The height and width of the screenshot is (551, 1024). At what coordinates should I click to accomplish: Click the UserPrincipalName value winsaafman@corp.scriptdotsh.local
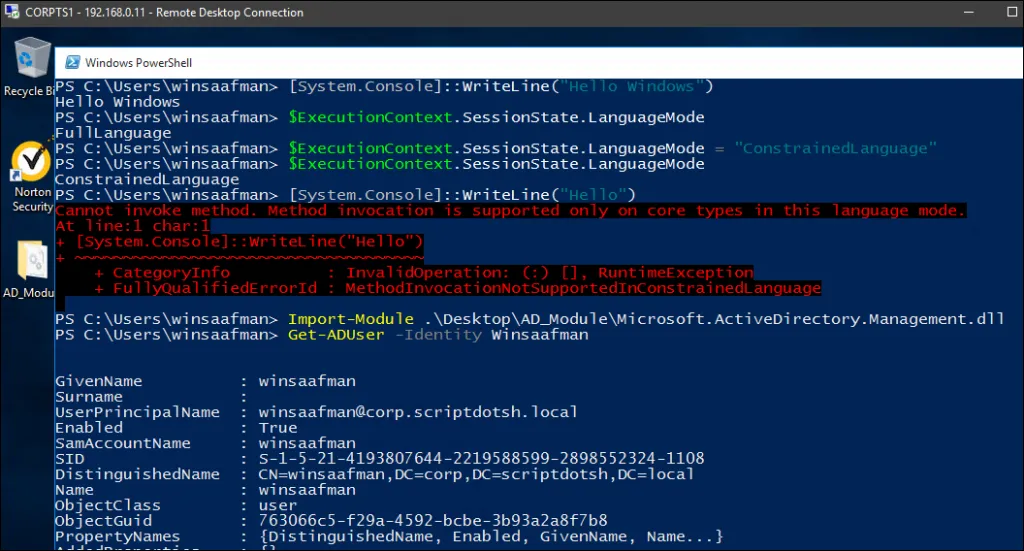(418, 413)
